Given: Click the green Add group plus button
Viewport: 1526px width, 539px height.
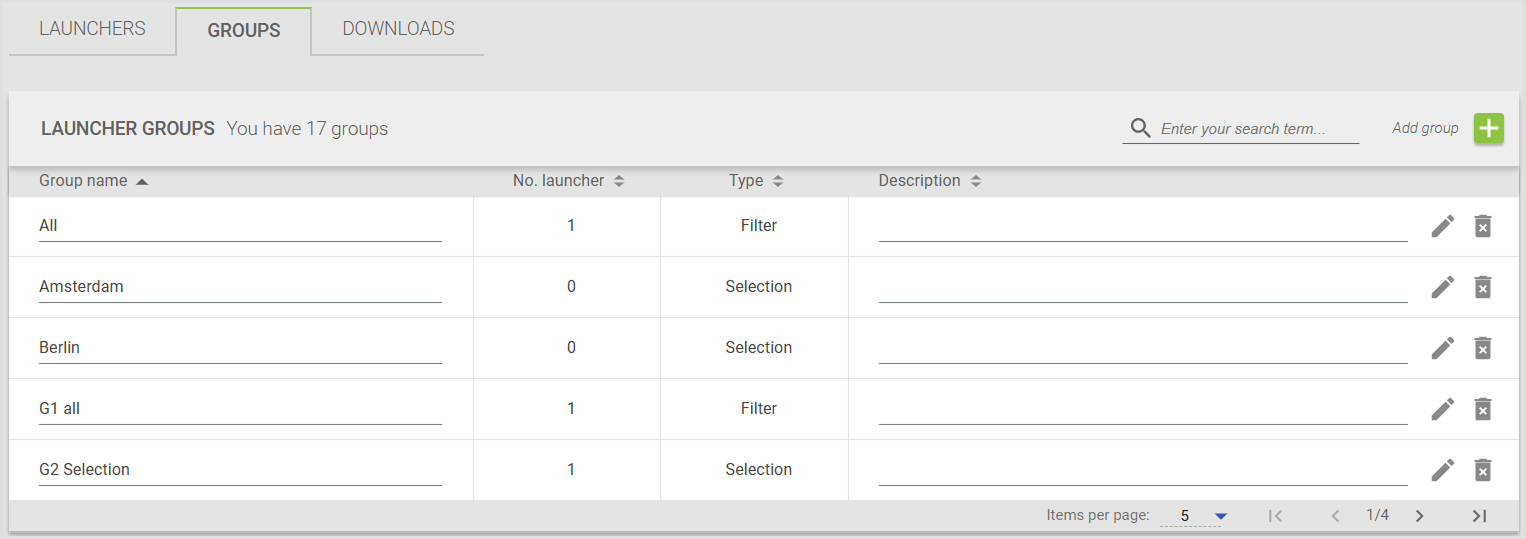Looking at the screenshot, I should pos(1489,129).
